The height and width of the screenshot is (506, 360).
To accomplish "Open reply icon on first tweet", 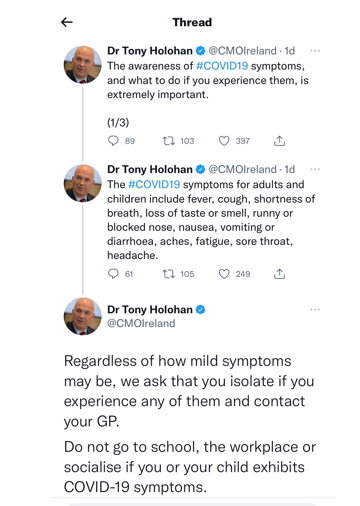I will pyautogui.click(x=113, y=141).
